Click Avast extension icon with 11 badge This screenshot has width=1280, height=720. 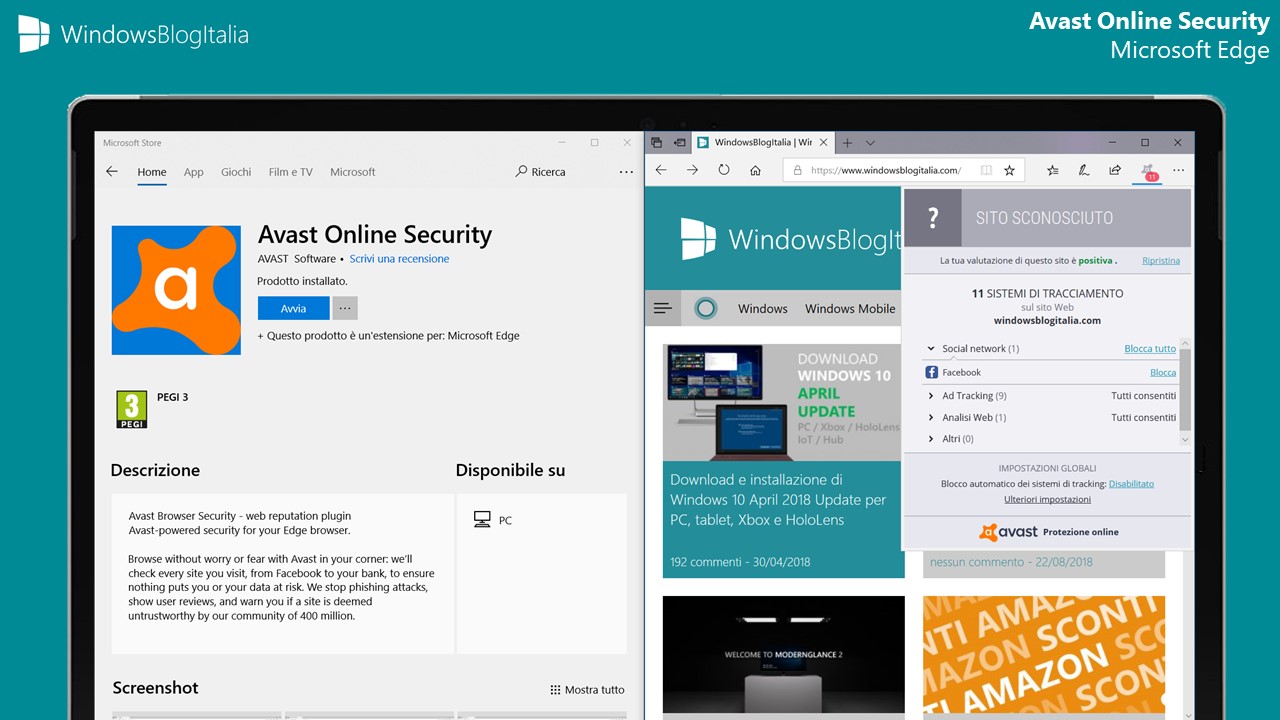pos(1148,172)
